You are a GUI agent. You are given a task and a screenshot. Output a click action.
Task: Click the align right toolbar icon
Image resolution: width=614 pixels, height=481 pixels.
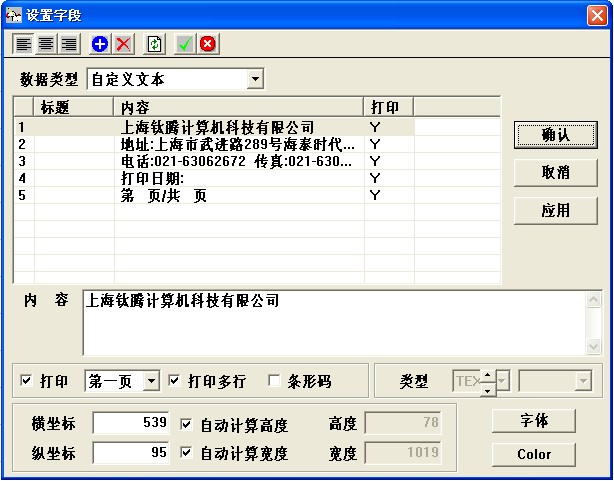tap(68, 44)
